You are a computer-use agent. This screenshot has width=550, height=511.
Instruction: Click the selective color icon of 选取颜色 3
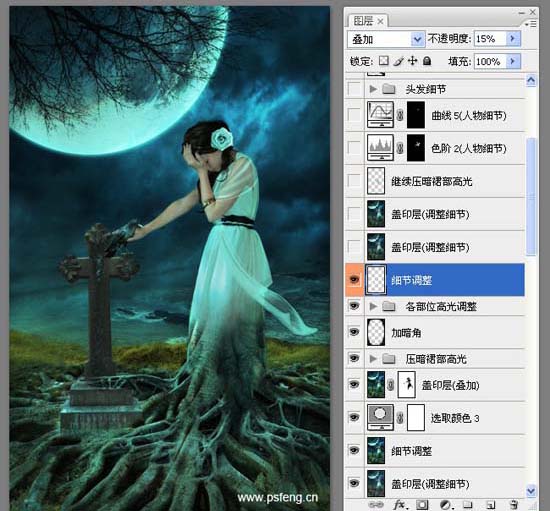point(380,417)
